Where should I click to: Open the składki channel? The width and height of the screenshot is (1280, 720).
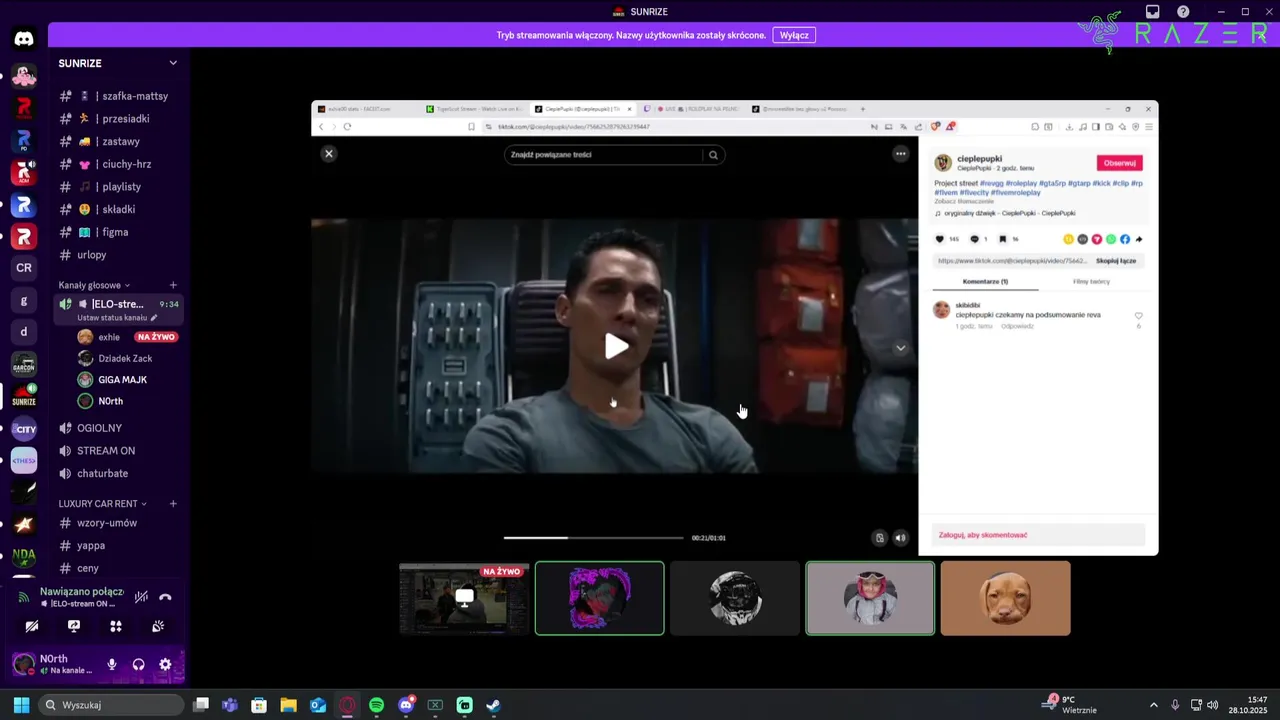pyautogui.click(x=119, y=209)
